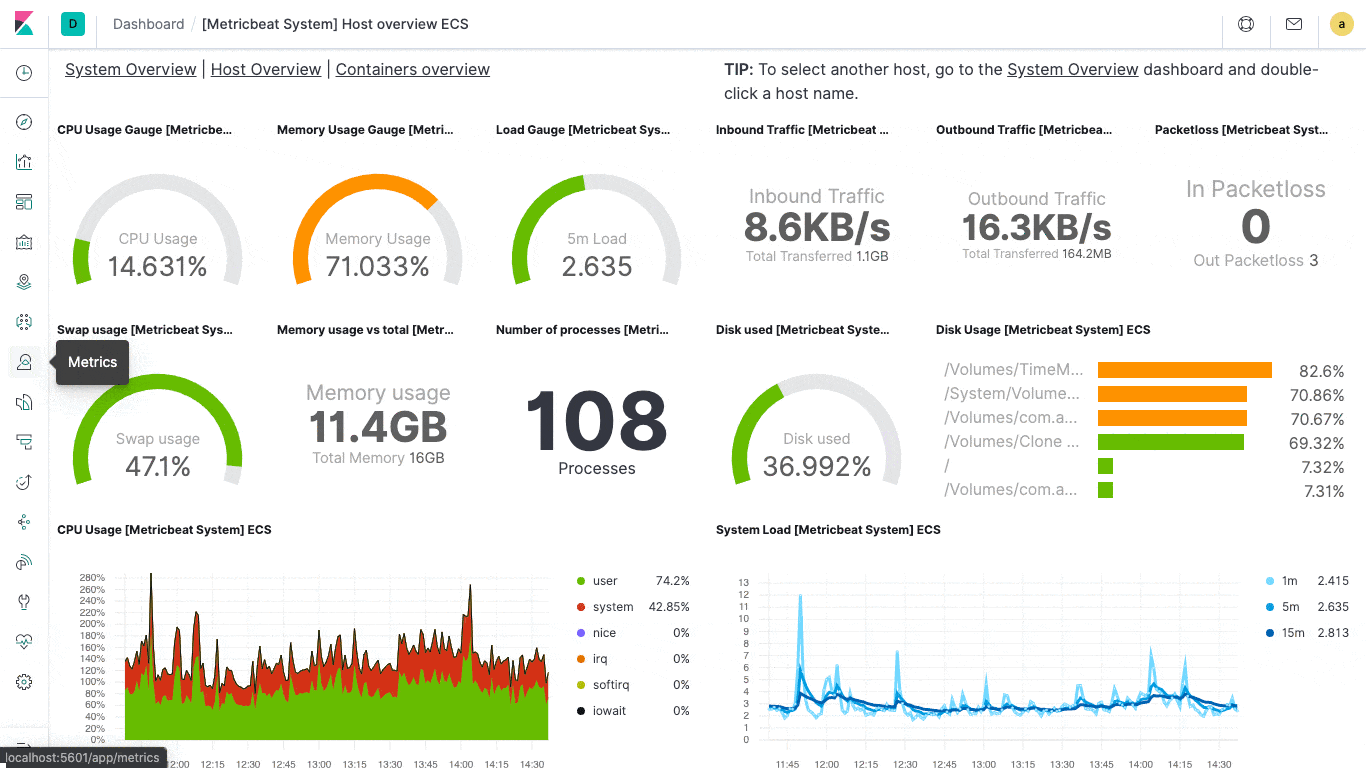Image resolution: width=1366 pixels, height=768 pixels.
Task: Click the Disk used 36.992% value
Action: (x=817, y=467)
